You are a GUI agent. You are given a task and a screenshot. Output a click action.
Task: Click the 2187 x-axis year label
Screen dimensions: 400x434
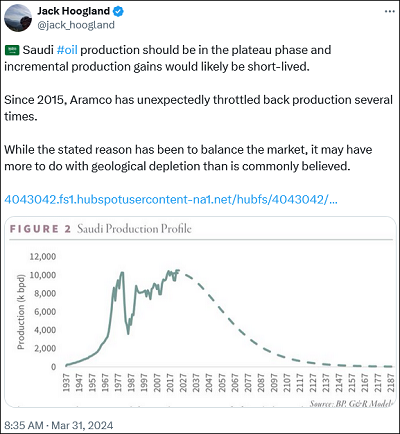pyautogui.click(x=391, y=383)
